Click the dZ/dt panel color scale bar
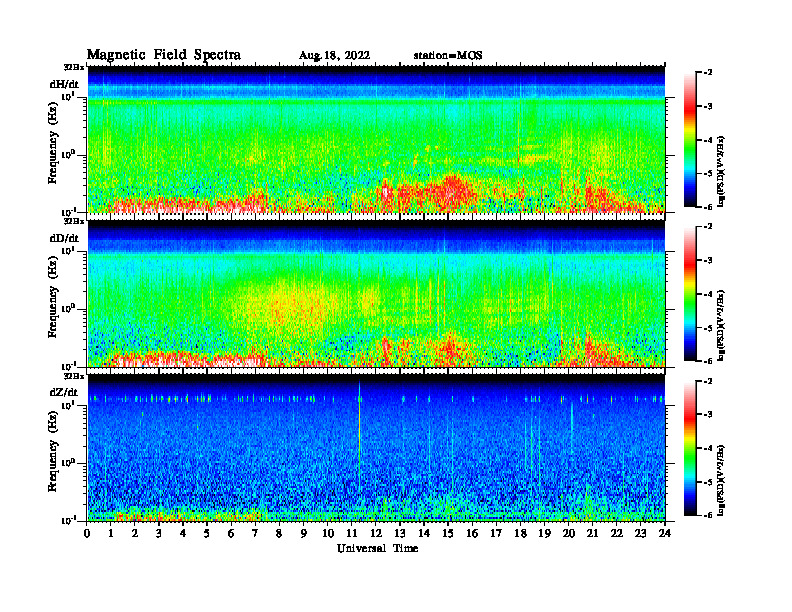The width and height of the screenshot is (792, 612). click(689, 448)
